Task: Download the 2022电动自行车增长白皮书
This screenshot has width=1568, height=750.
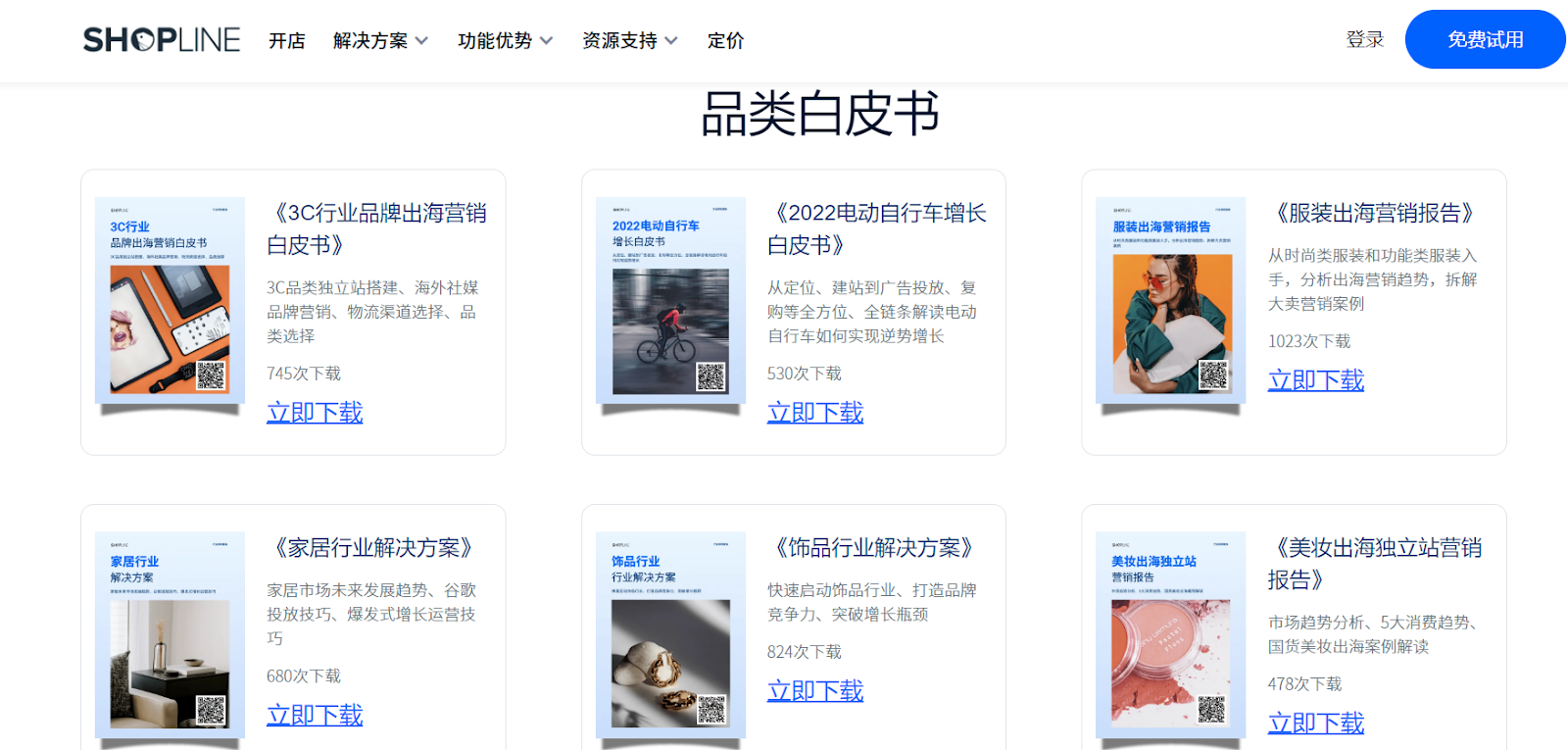Action: 815,413
